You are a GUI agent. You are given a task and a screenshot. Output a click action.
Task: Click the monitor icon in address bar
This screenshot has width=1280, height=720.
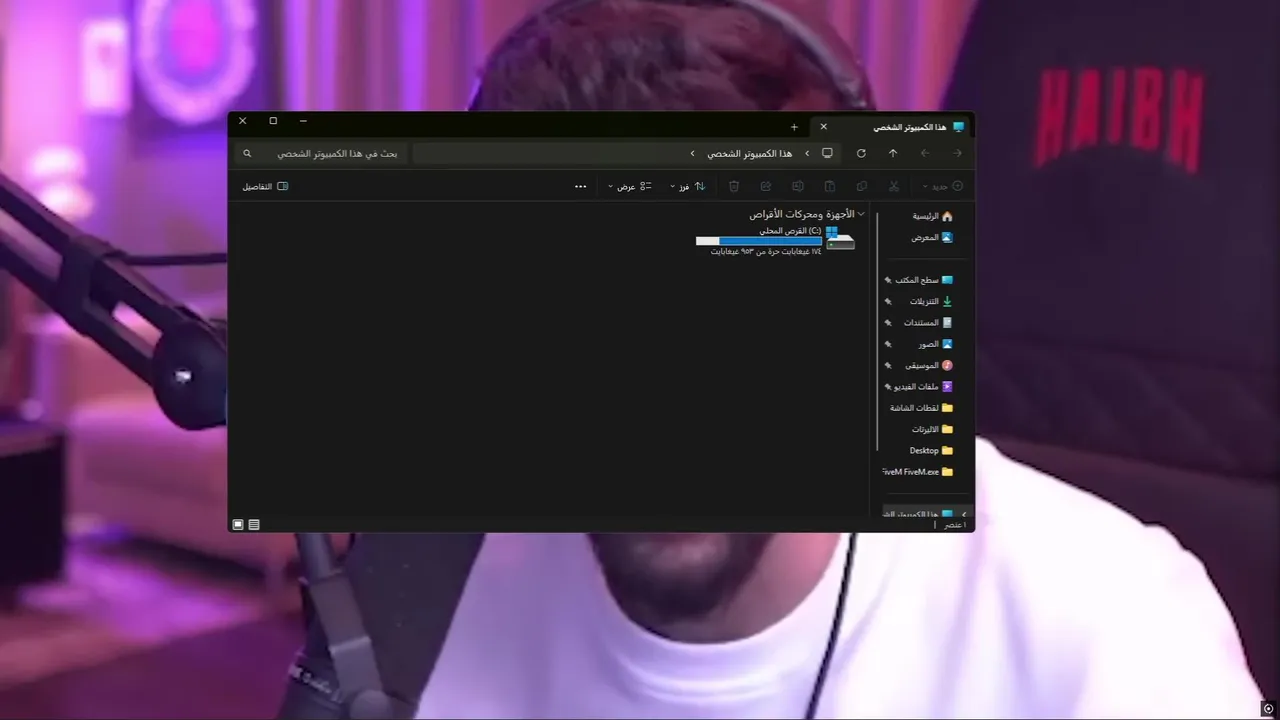827,153
